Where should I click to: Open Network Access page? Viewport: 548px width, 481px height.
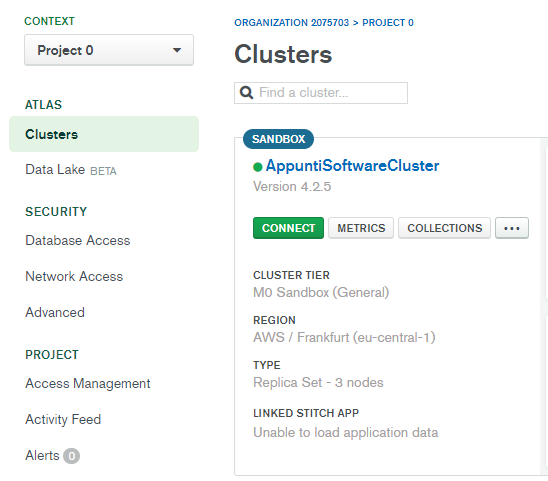(74, 277)
